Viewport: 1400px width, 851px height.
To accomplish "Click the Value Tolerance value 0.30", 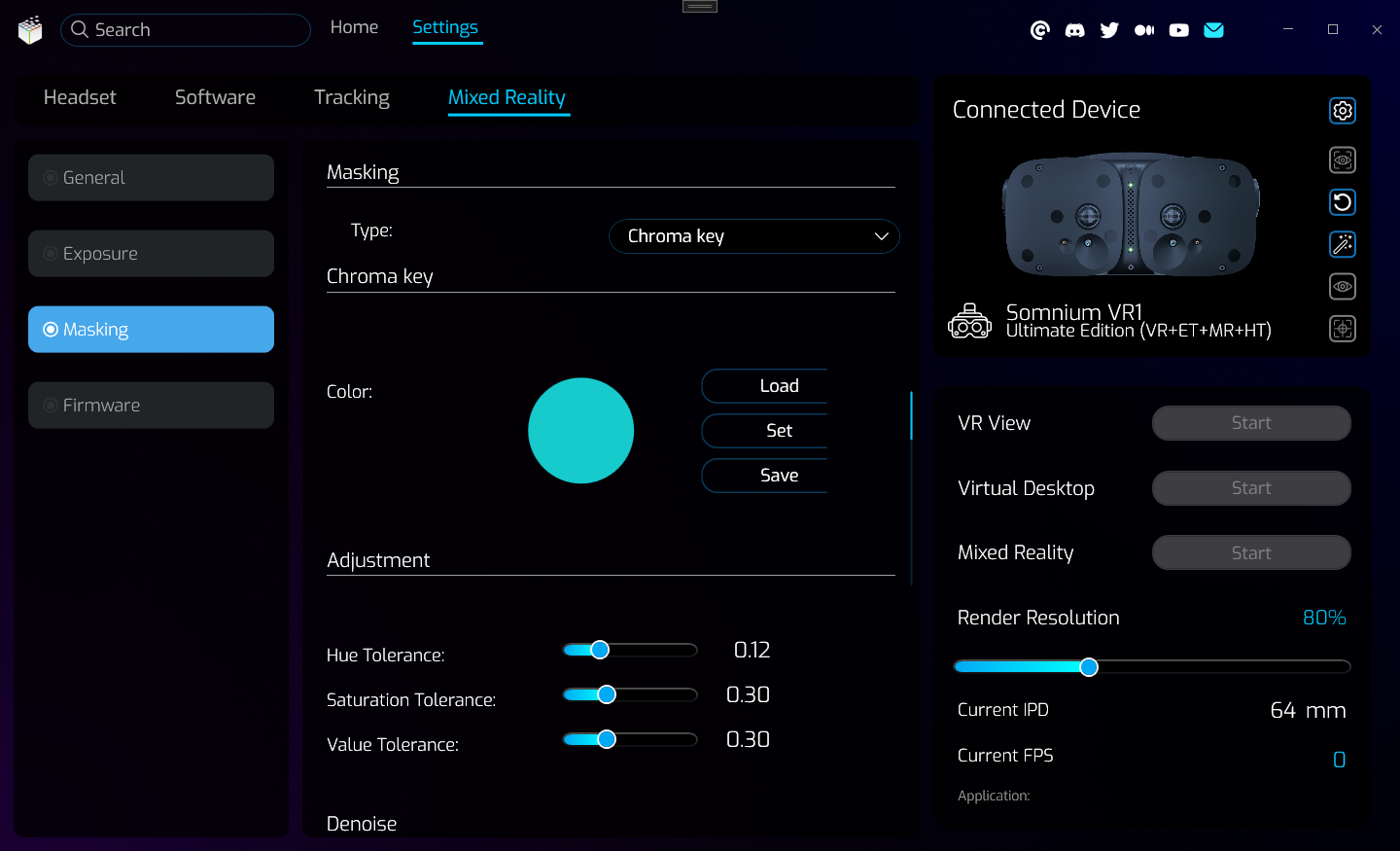I will click(748, 739).
